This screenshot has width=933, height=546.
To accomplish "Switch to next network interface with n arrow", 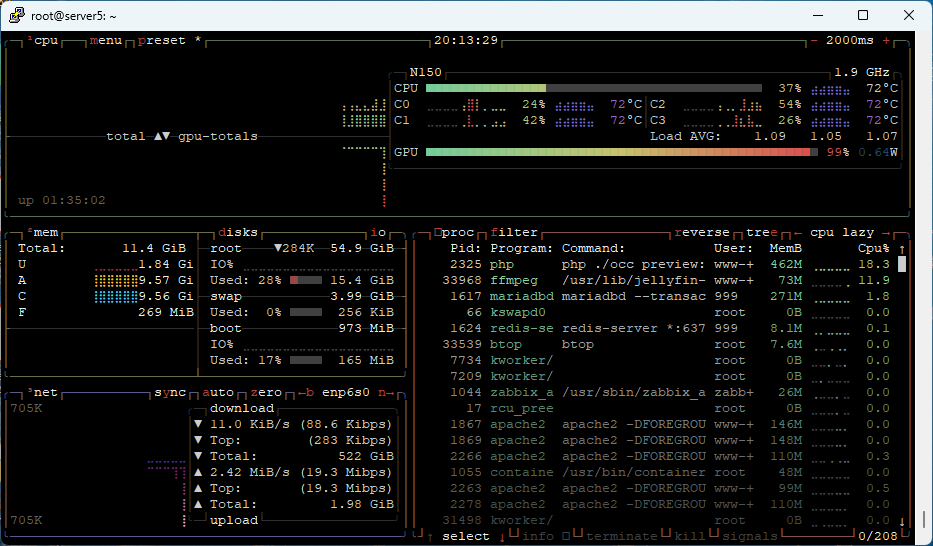I will (x=386, y=393).
